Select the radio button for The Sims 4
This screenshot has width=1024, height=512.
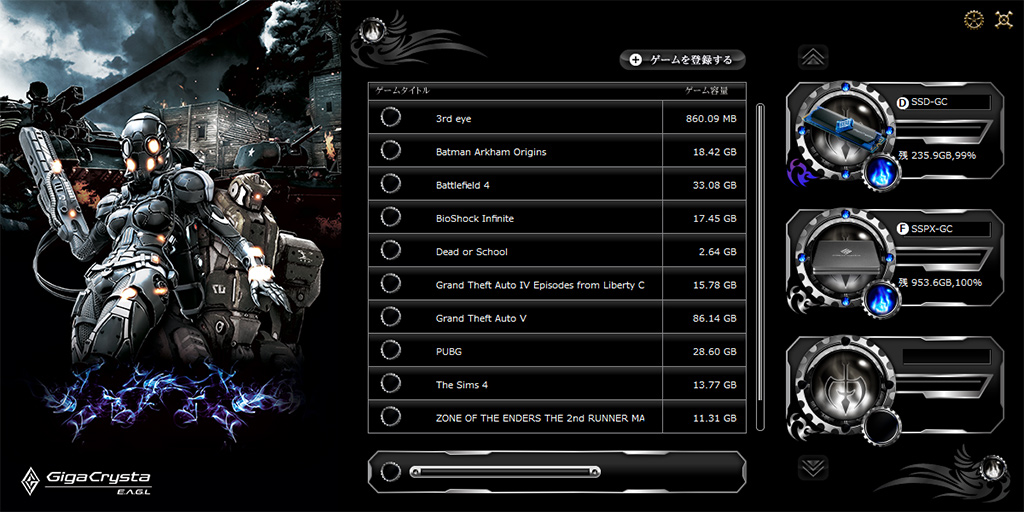pyautogui.click(x=391, y=383)
